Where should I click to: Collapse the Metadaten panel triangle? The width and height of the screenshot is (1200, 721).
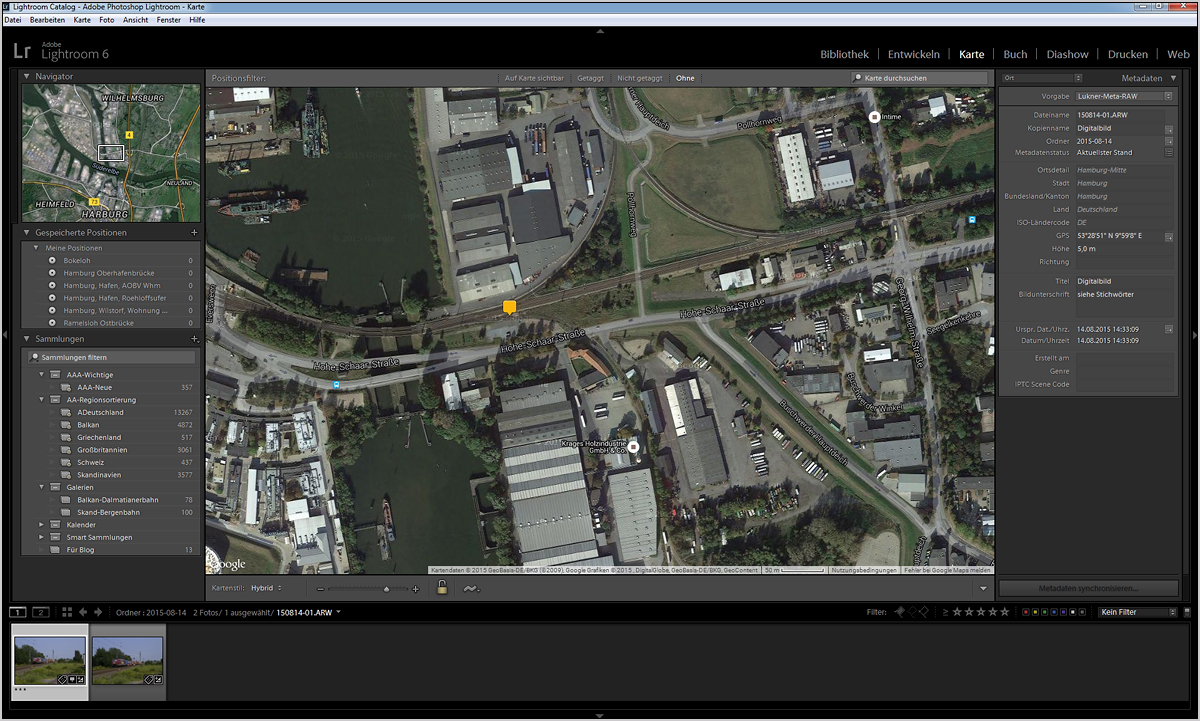click(1173, 78)
